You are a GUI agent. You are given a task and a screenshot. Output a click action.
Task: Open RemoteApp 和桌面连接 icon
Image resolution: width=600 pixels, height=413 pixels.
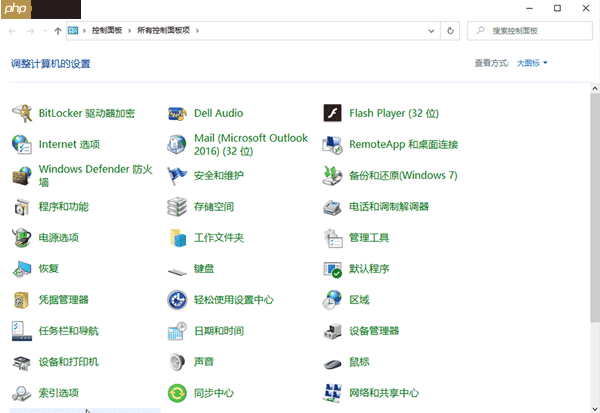click(x=333, y=144)
